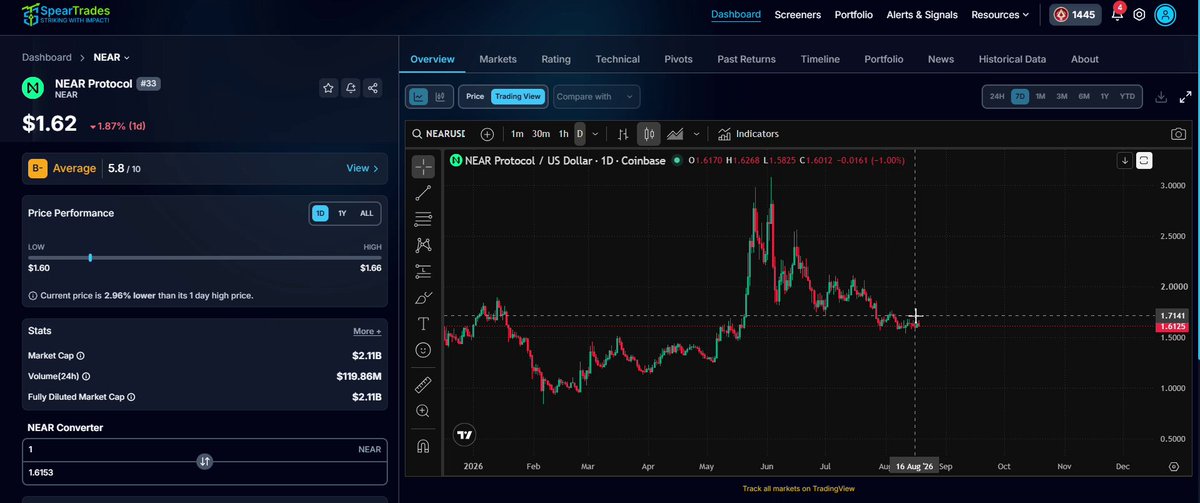Open the Markets tab
This screenshot has width=1200, height=503.
498,59
